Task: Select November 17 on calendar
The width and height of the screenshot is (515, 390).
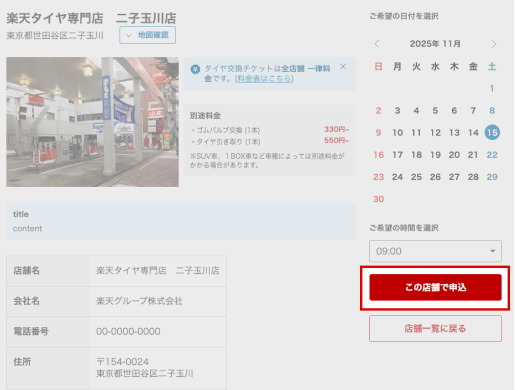Action: click(397, 155)
